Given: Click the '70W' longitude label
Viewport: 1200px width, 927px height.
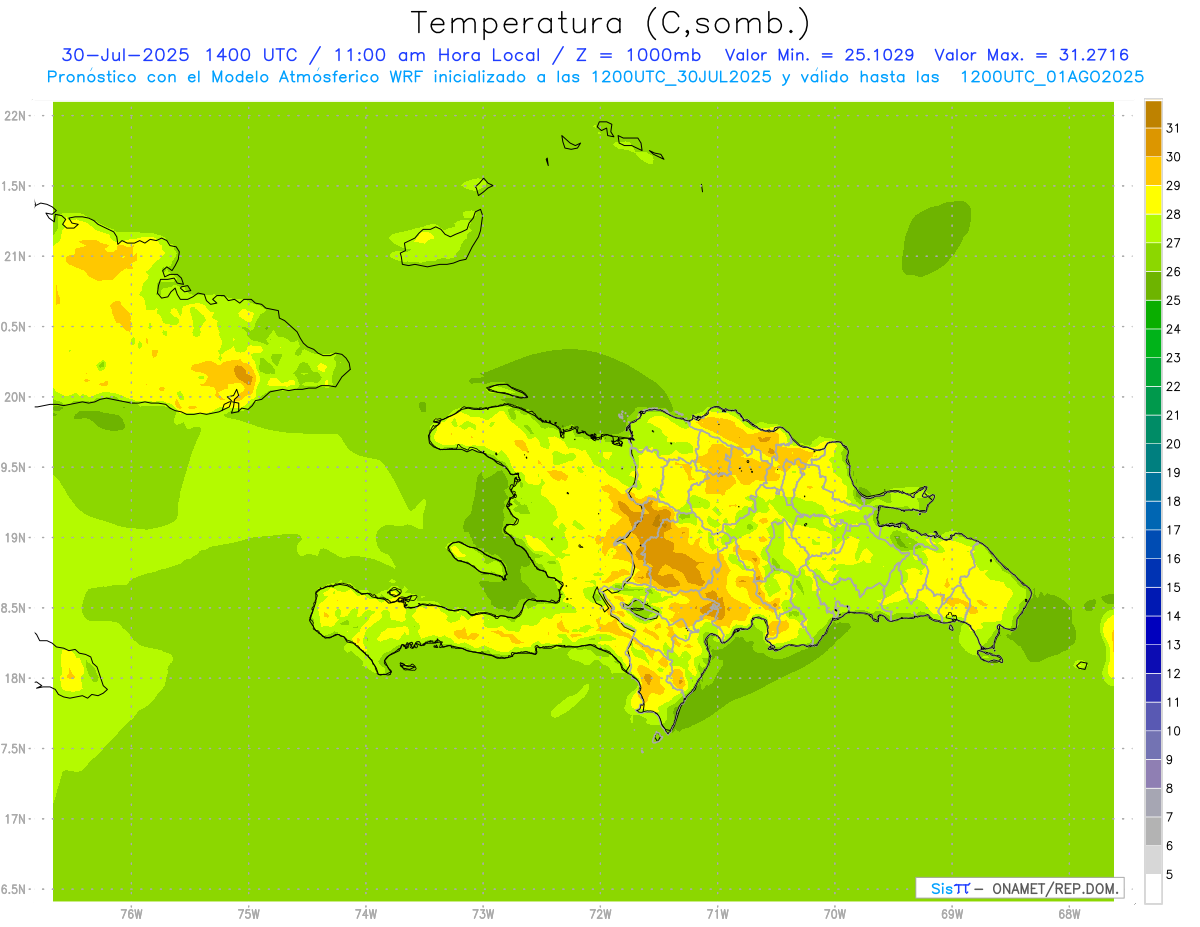Looking at the screenshot, I should (835, 914).
